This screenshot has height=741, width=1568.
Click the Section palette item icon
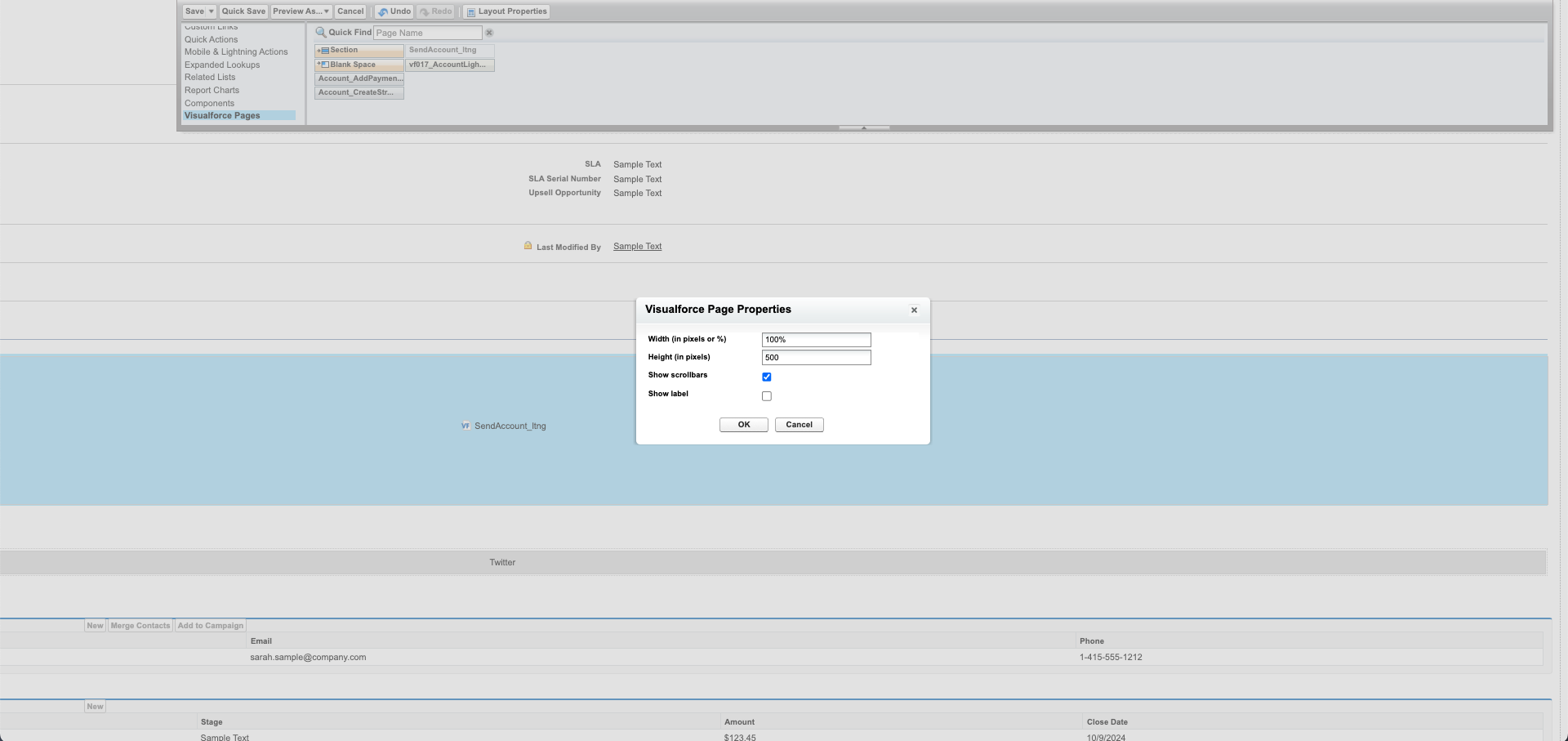(x=323, y=51)
